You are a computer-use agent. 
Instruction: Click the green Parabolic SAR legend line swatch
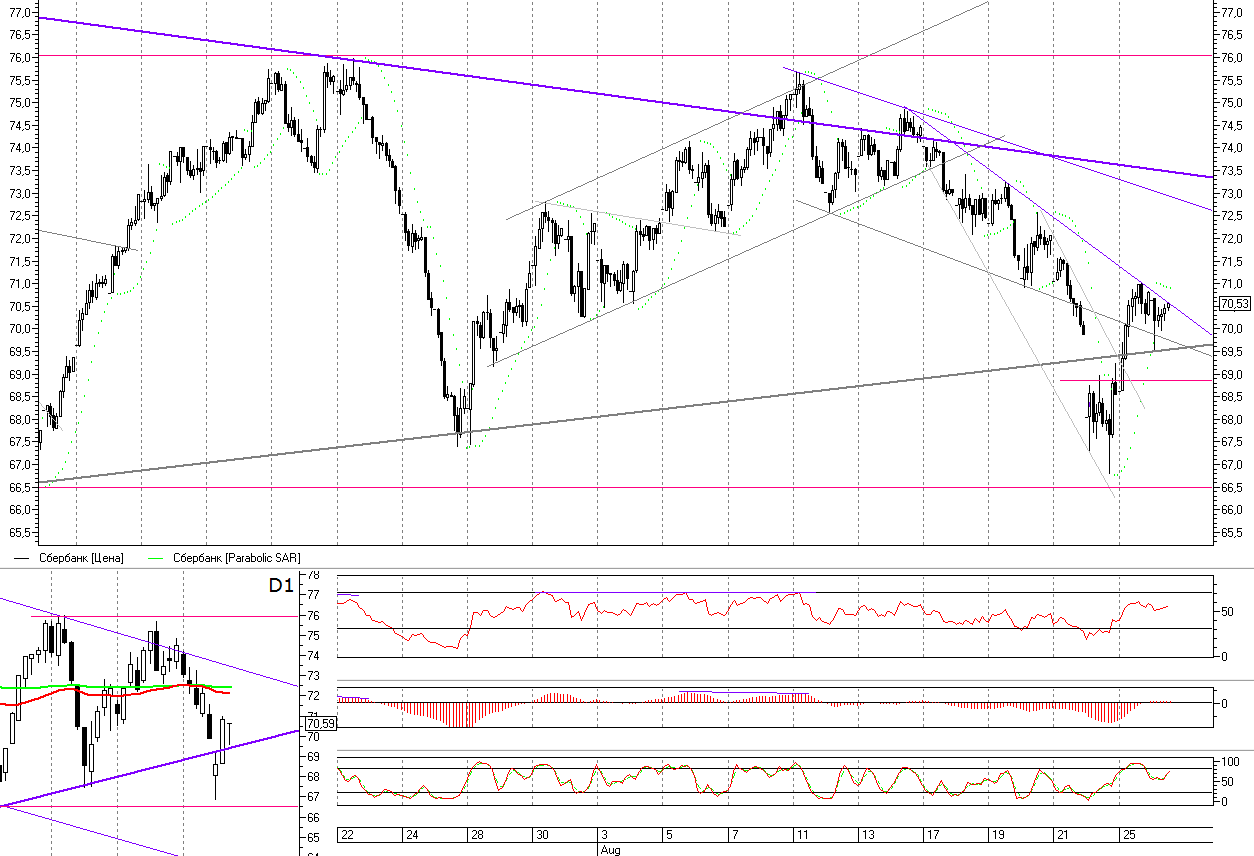click(157, 558)
